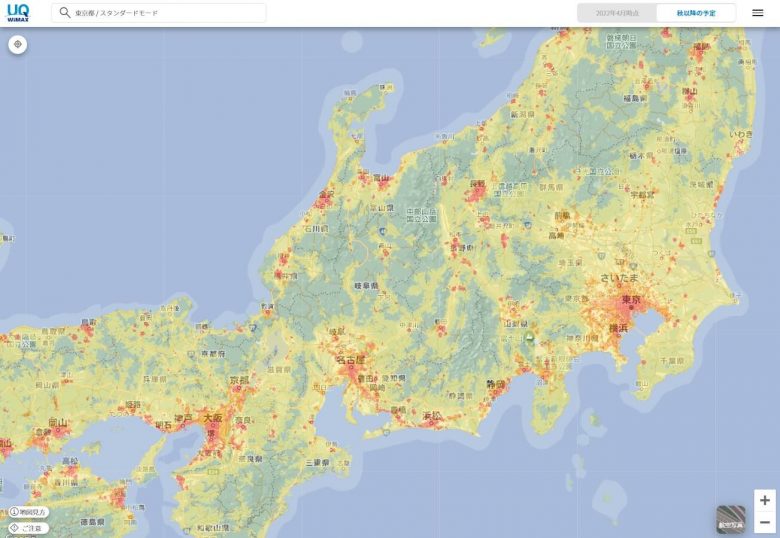Focus the address search field
Image resolution: width=780 pixels, height=538 pixels.
159,13
